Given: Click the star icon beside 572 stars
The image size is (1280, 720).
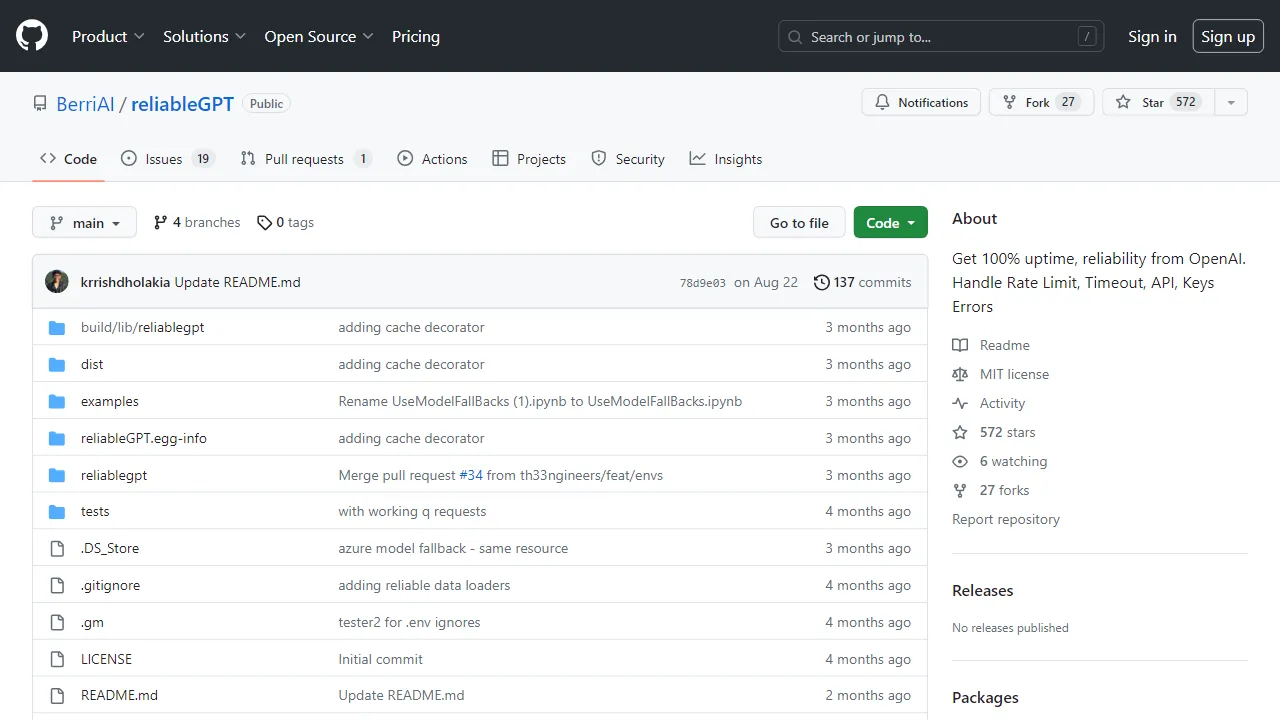Looking at the screenshot, I should [x=960, y=432].
